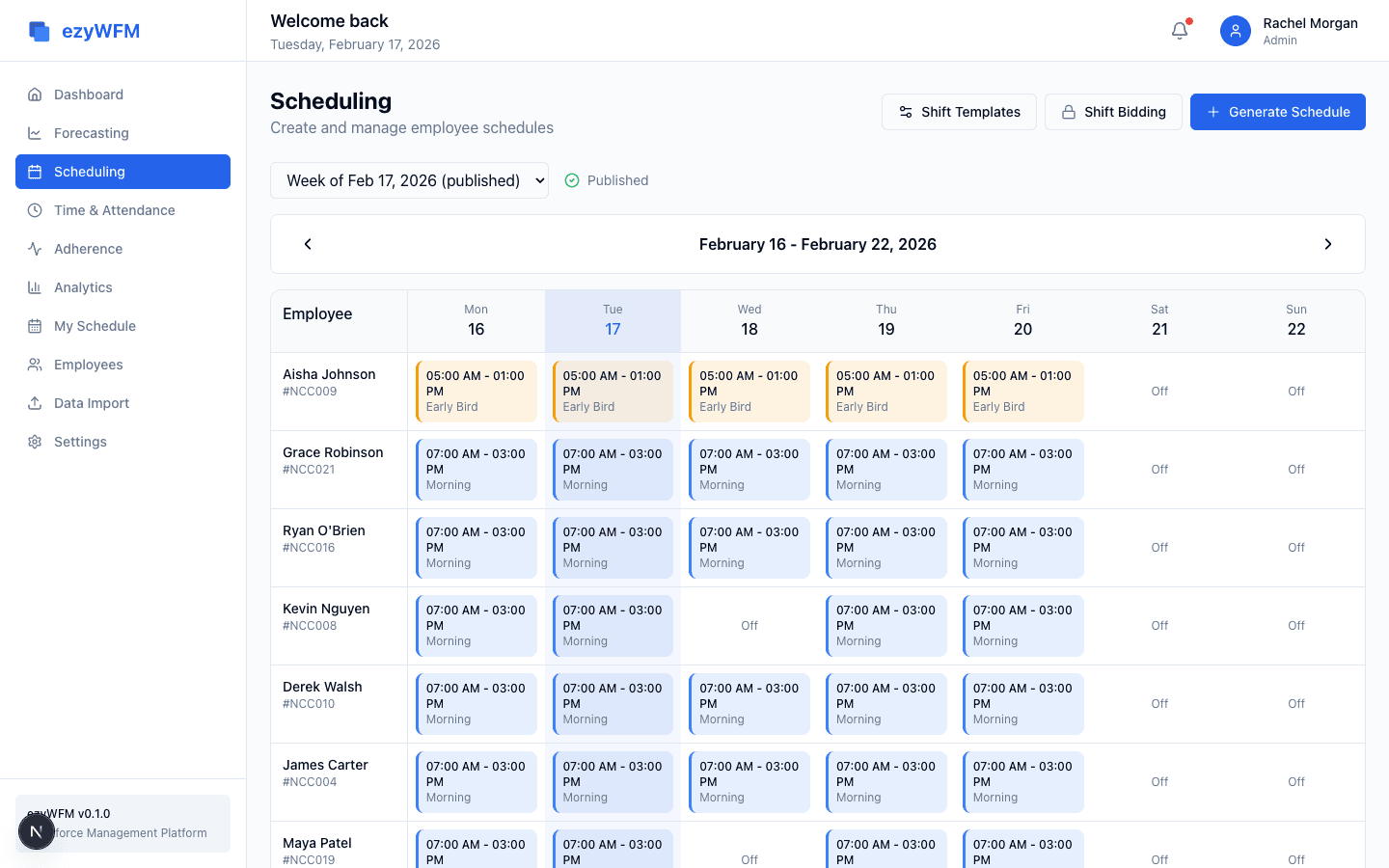Click the Time & Attendance clock icon
The width and height of the screenshot is (1389, 868).
35,210
